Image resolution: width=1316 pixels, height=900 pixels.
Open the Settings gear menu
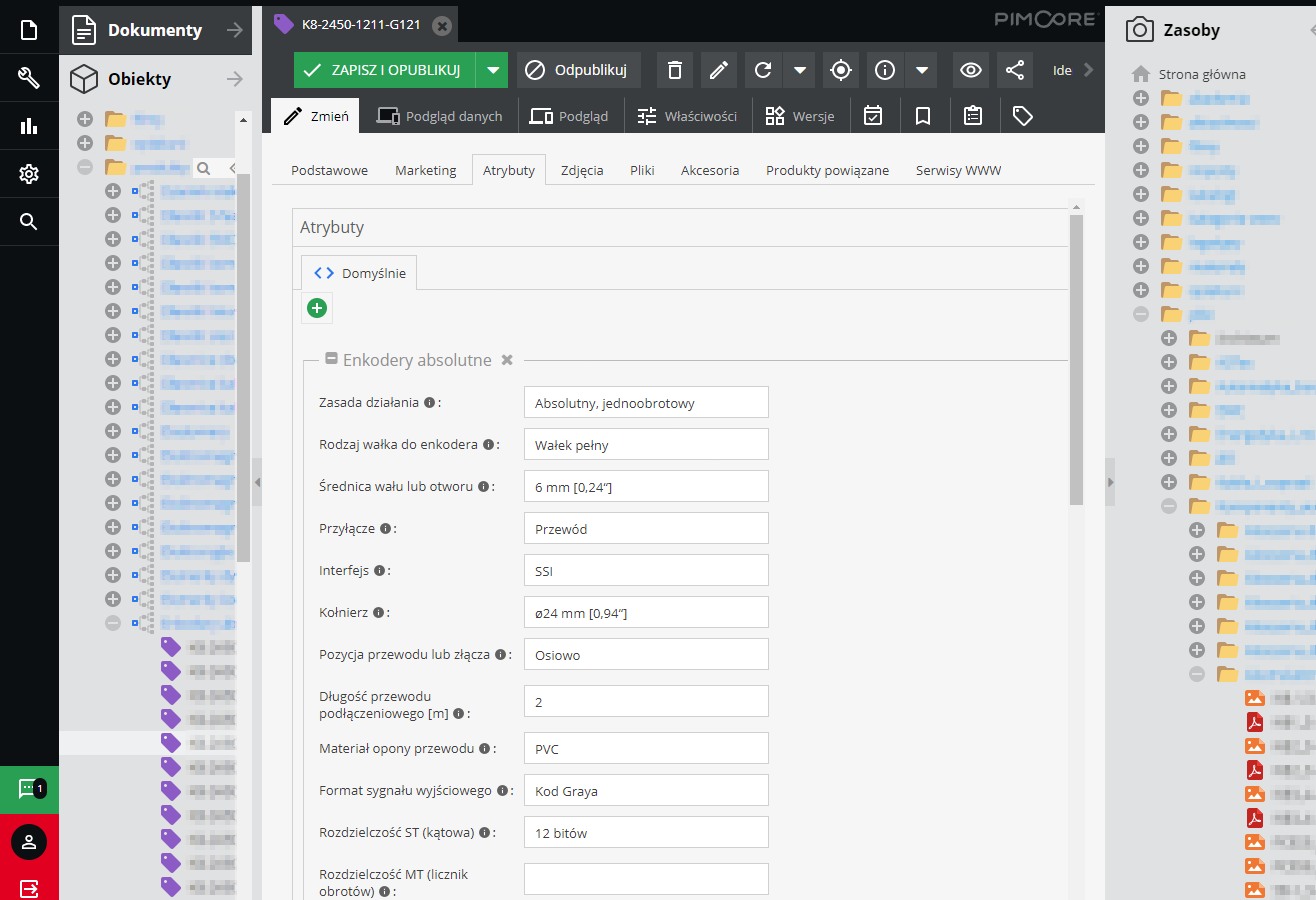pos(29,174)
